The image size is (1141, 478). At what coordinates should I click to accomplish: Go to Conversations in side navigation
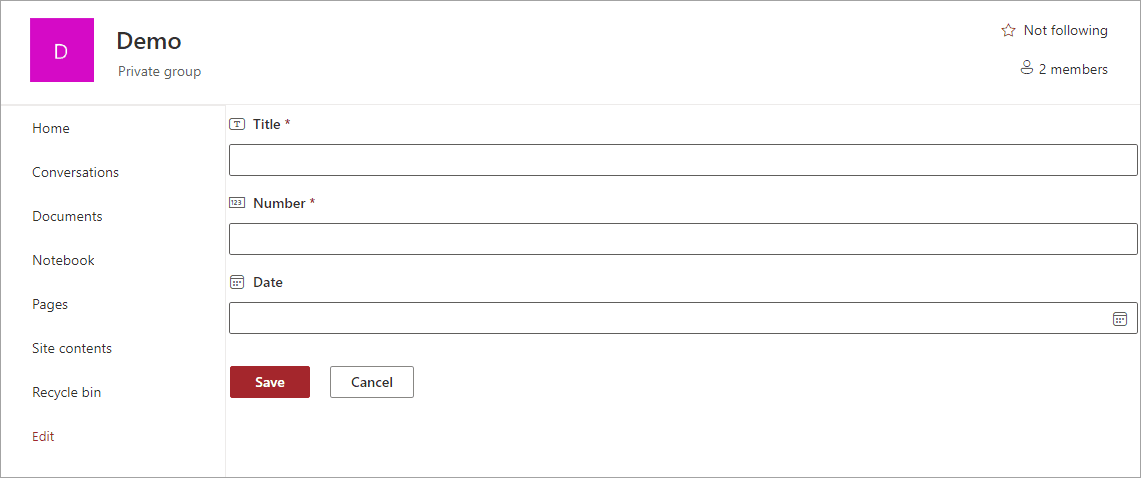[x=75, y=172]
